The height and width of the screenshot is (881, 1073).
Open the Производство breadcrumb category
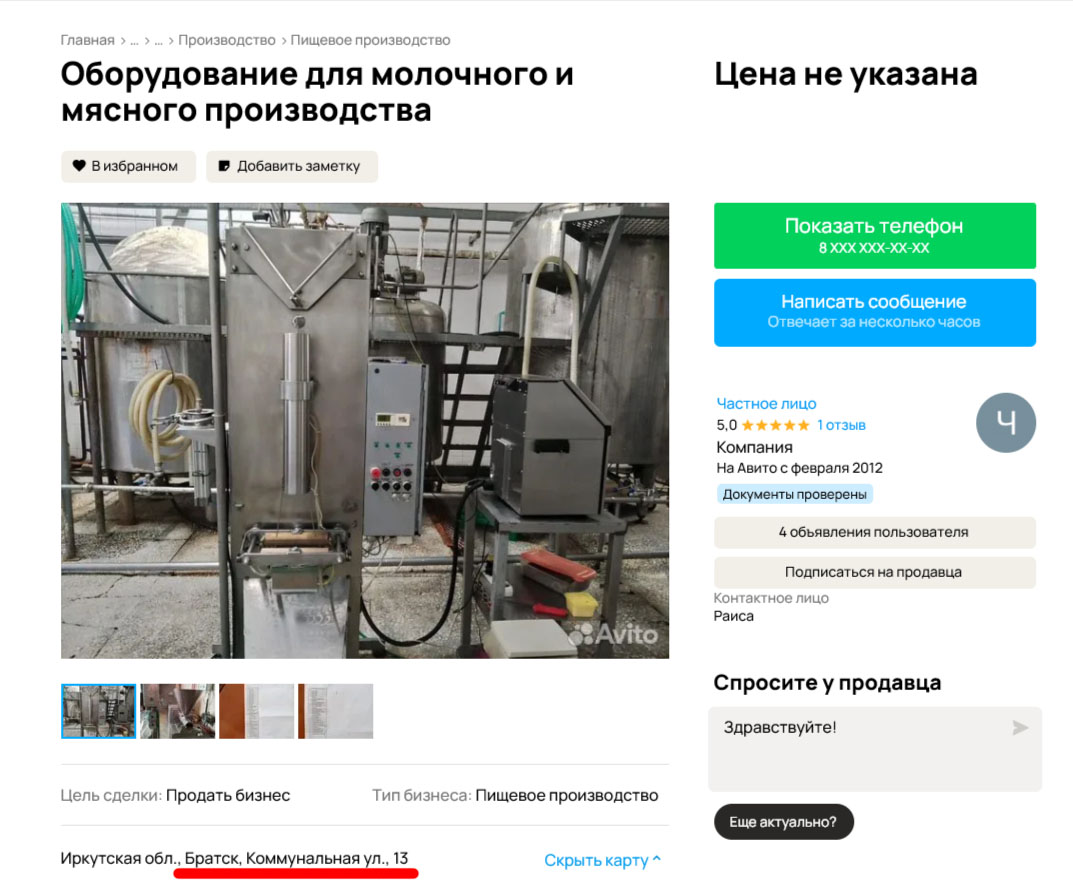[x=226, y=41]
